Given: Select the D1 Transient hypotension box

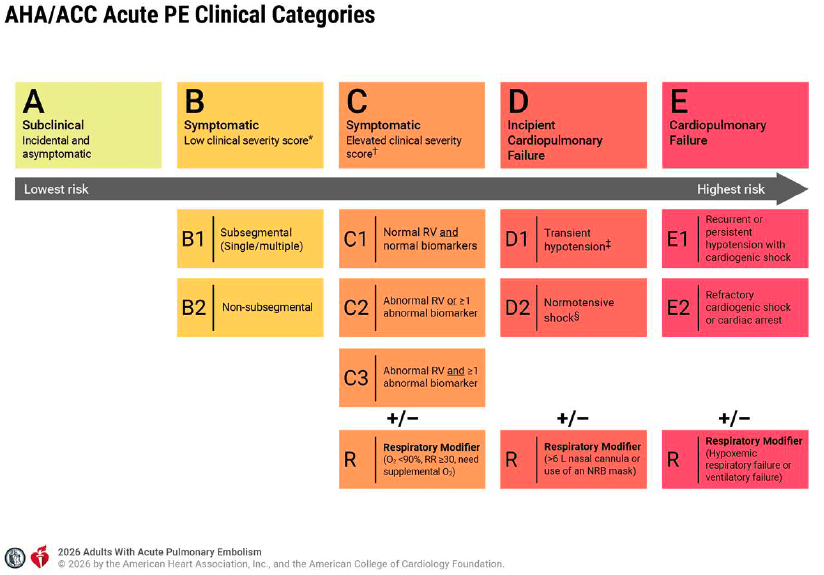Looking at the screenshot, I should (573, 239).
